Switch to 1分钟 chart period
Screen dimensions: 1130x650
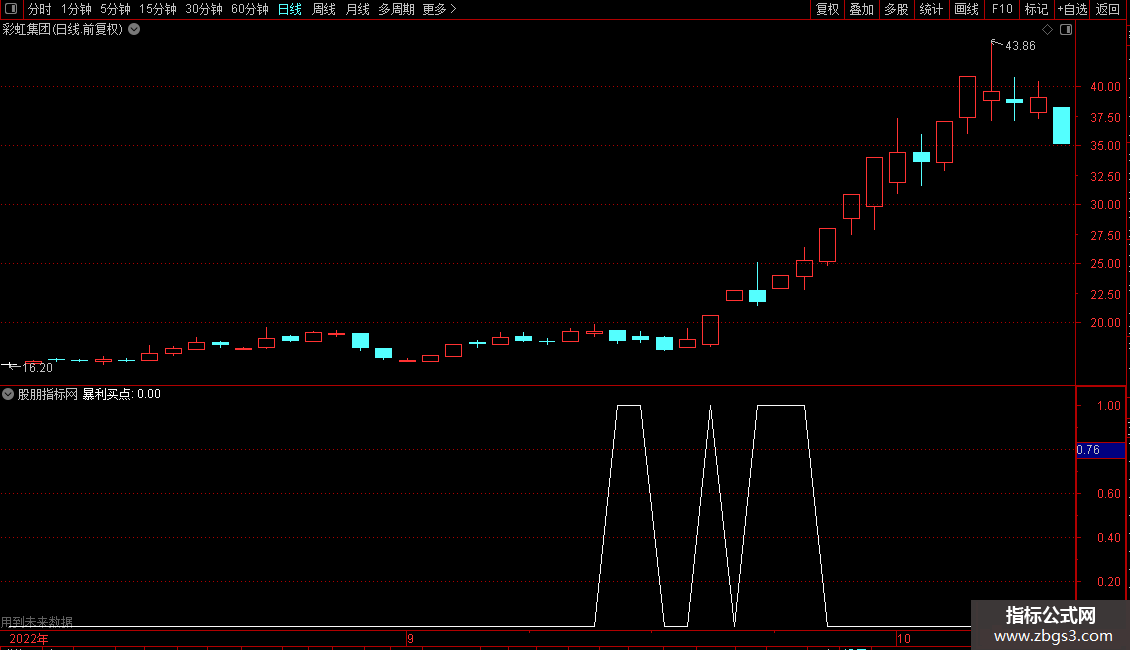tap(76, 9)
